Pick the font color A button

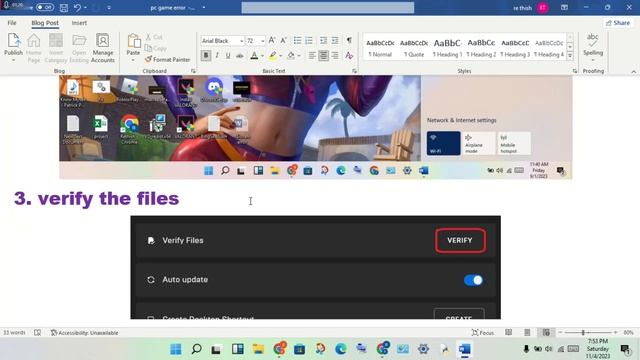[254, 56]
